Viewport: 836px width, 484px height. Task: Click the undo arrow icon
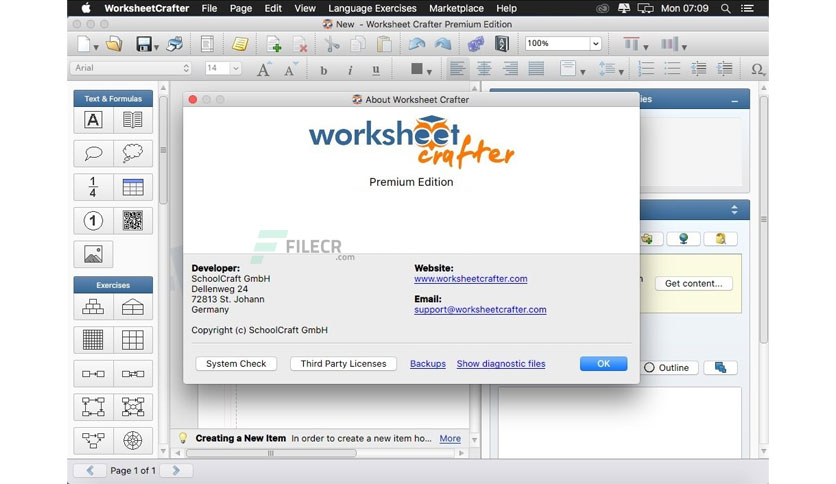pyautogui.click(x=417, y=44)
